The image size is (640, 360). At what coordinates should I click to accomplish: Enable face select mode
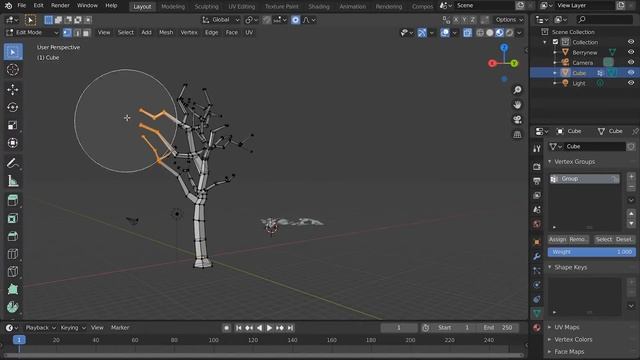point(86,33)
